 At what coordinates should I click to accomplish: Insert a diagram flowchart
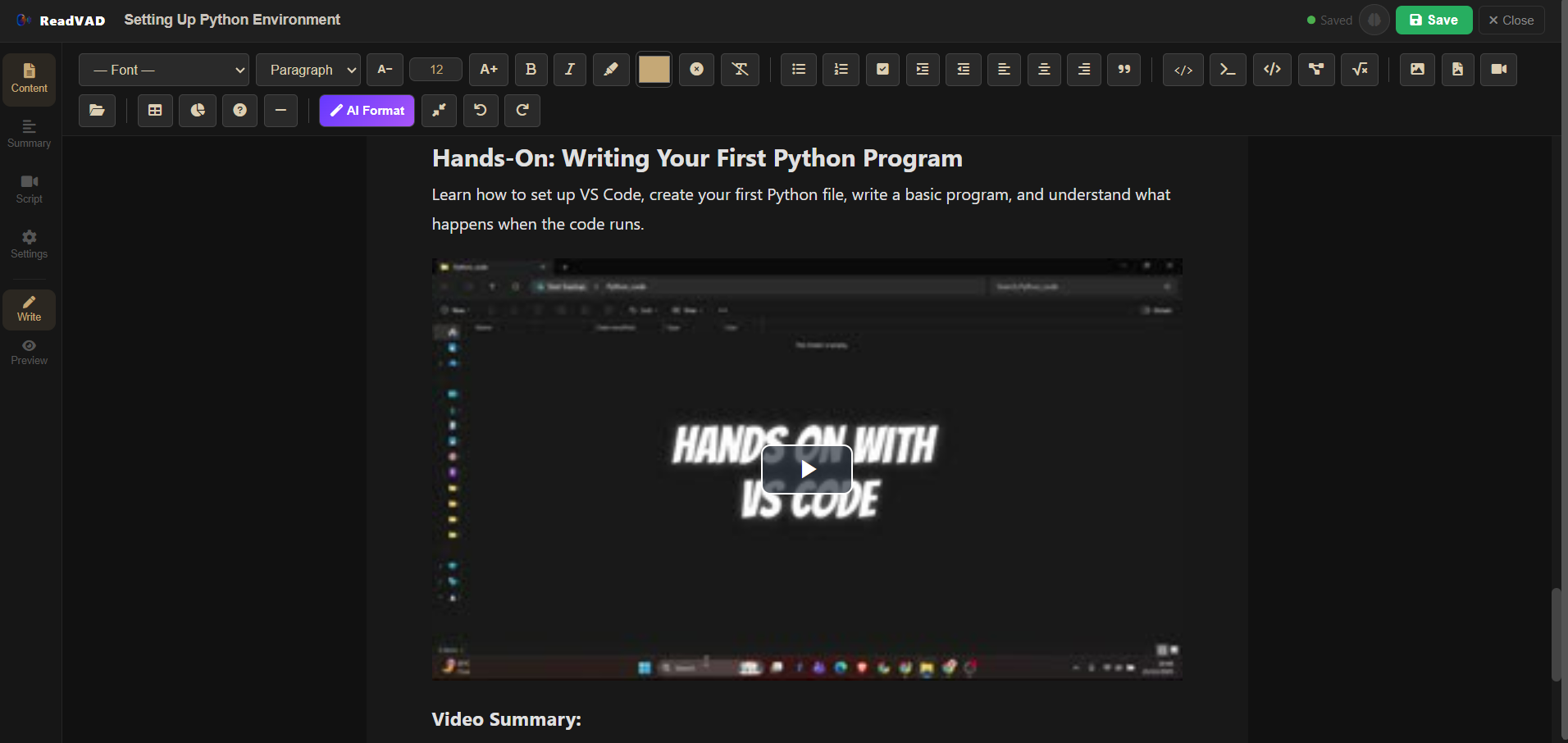tap(1316, 70)
